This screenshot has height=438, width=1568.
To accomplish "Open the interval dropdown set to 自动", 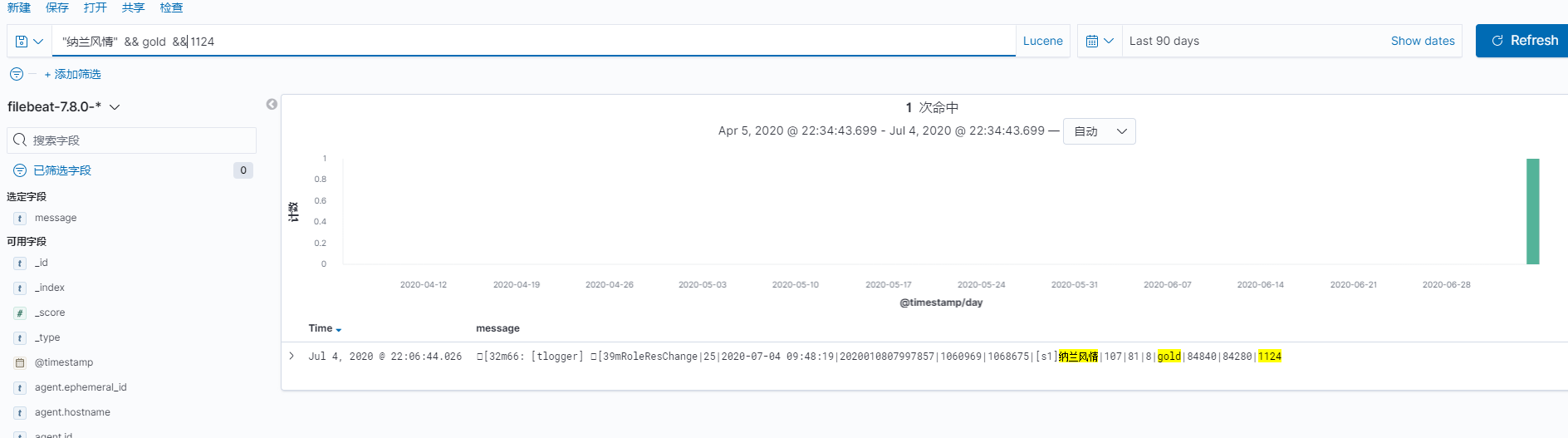I will 1099,131.
